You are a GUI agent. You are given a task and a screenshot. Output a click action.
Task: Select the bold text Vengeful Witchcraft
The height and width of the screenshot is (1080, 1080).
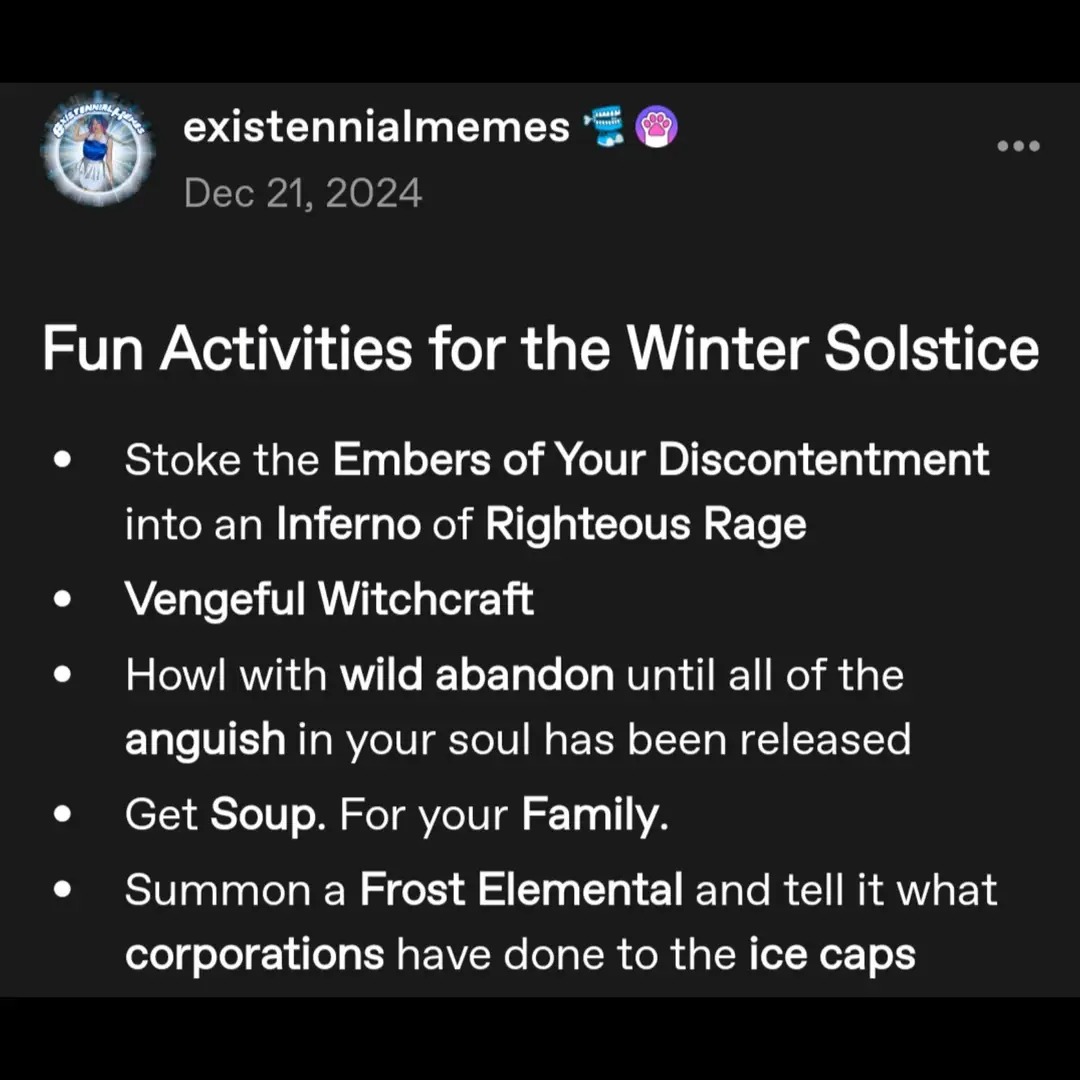[x=330, y=598]
